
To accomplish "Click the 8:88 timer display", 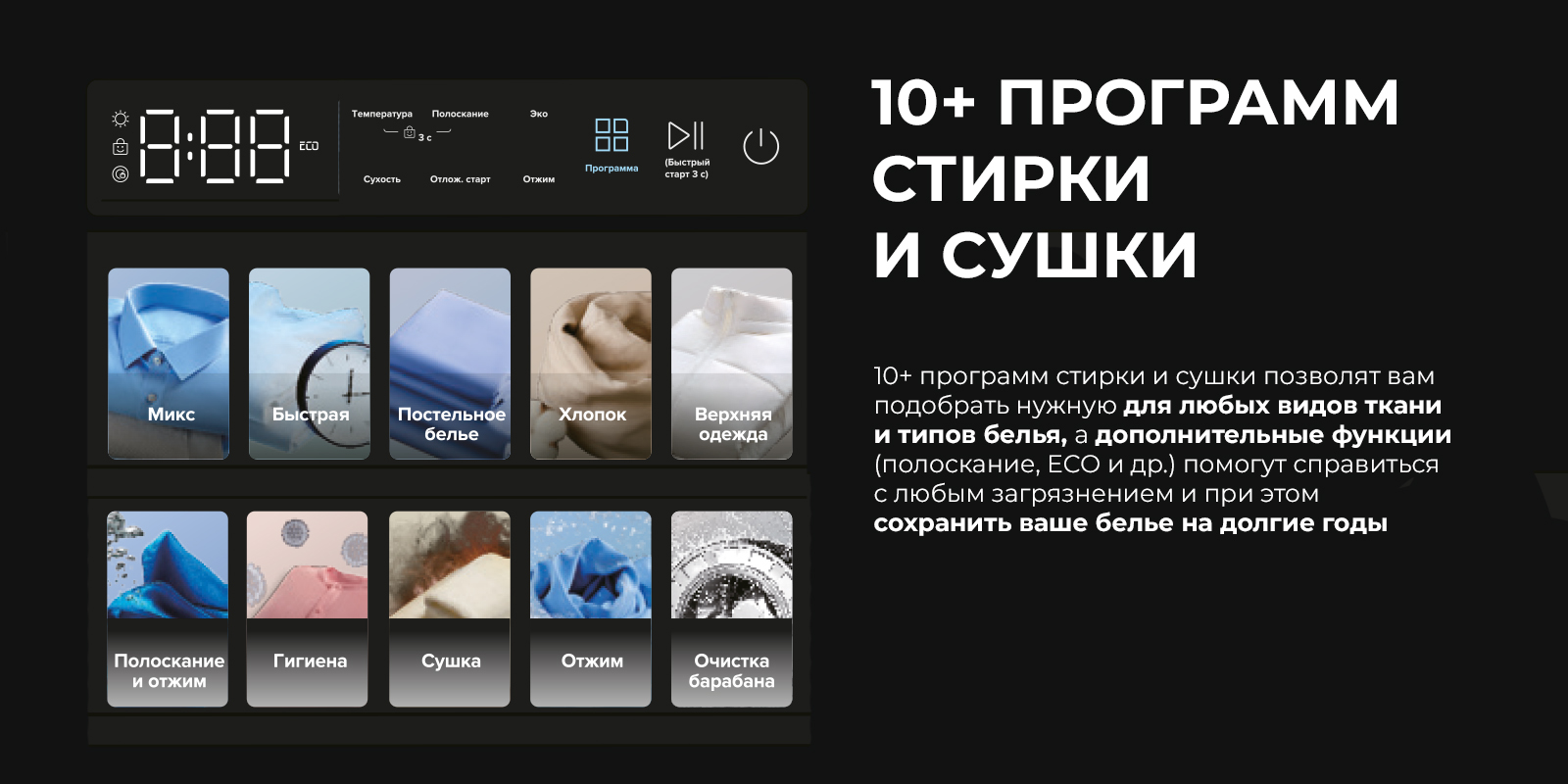I will pos(216,146).
